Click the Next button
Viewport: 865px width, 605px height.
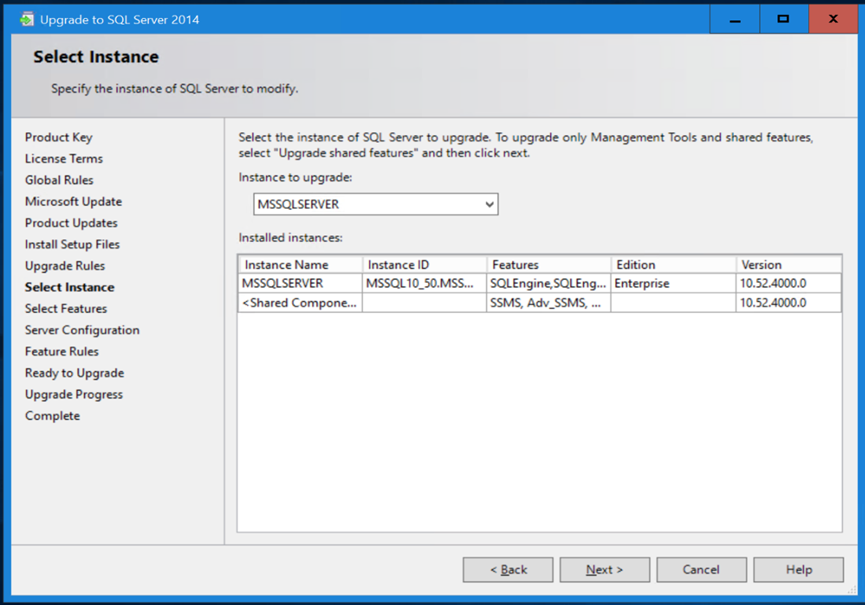click(605, 570)
